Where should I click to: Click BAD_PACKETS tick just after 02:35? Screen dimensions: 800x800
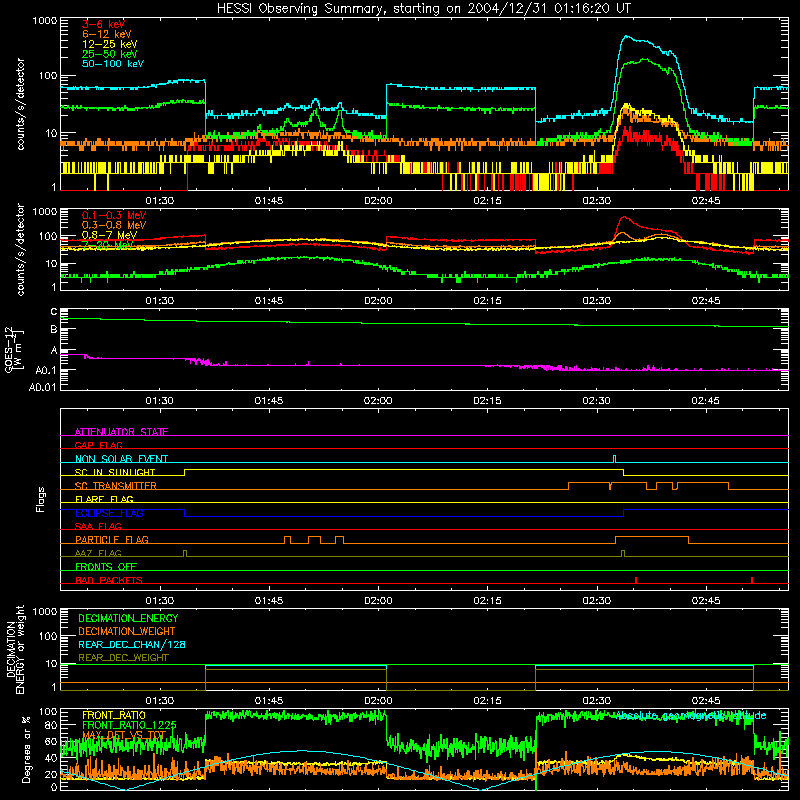click(636, 580)
